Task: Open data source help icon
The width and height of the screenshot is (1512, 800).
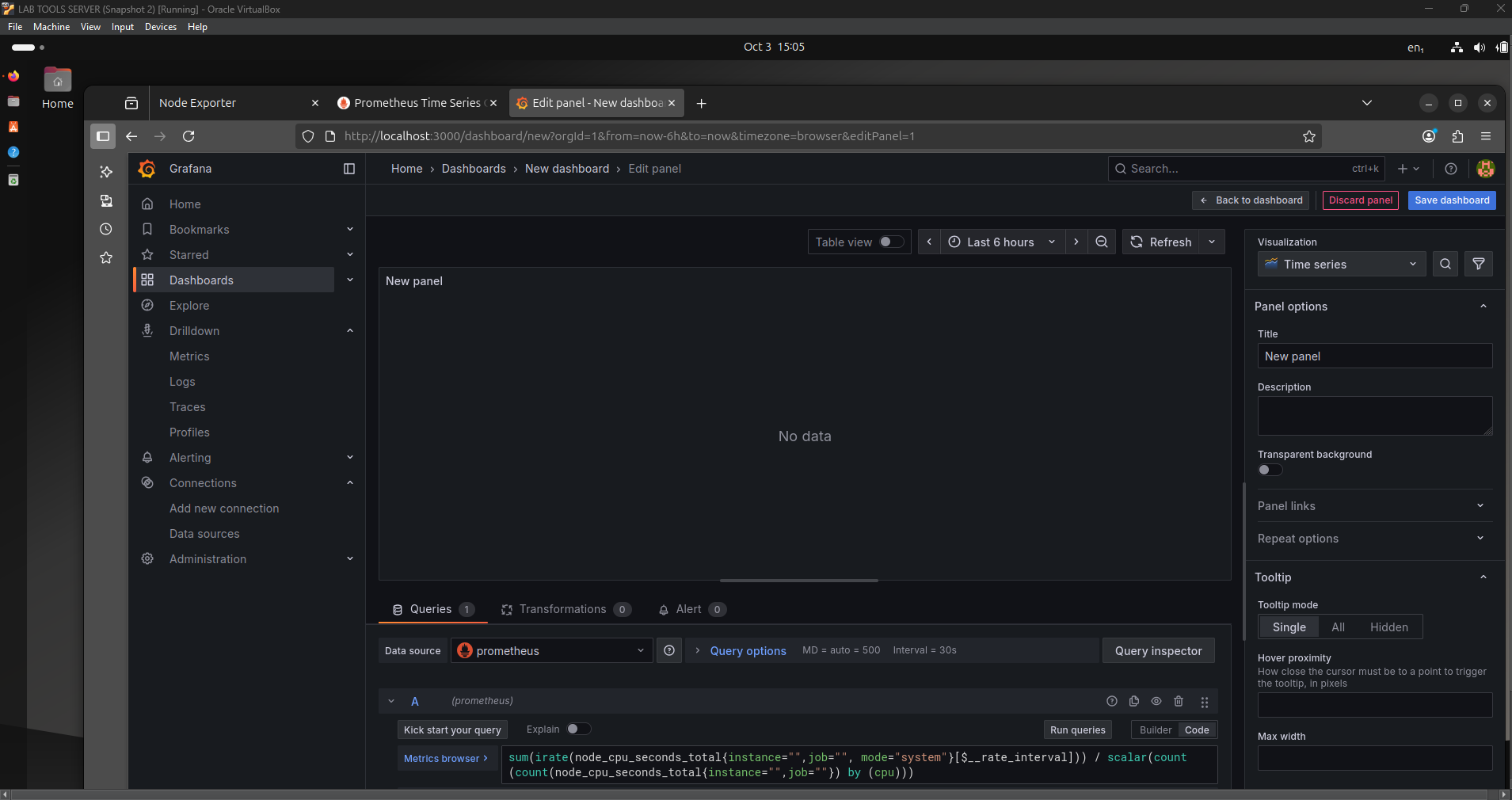Action: (669, 650)
